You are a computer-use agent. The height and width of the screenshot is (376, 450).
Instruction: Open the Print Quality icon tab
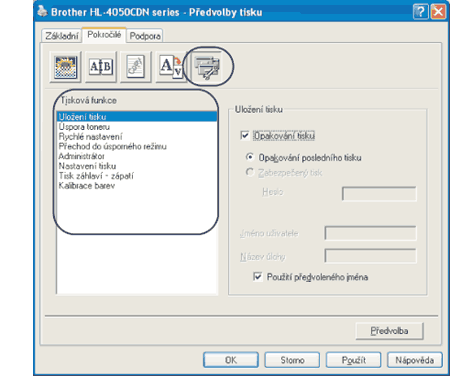(x=65, y=67)
